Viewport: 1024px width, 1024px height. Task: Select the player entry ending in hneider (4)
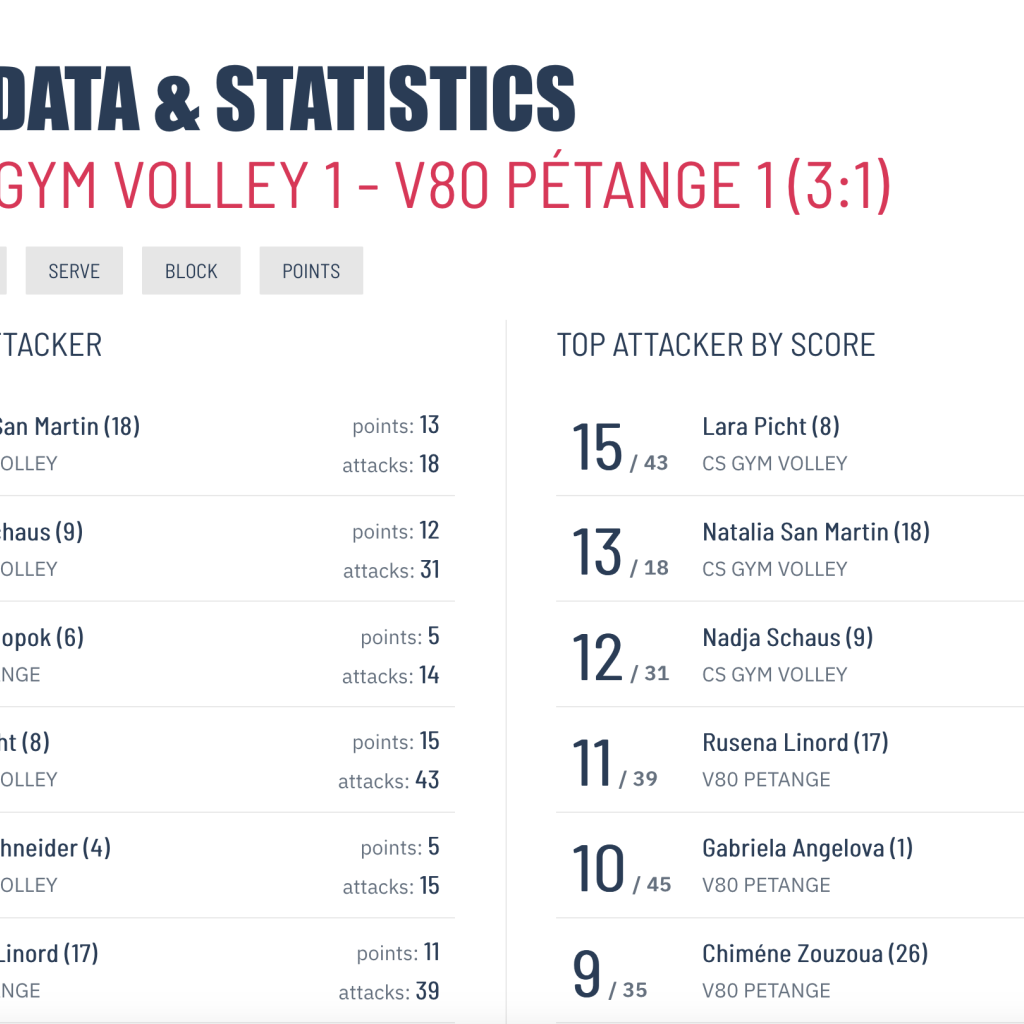click(x=55, y=849)
